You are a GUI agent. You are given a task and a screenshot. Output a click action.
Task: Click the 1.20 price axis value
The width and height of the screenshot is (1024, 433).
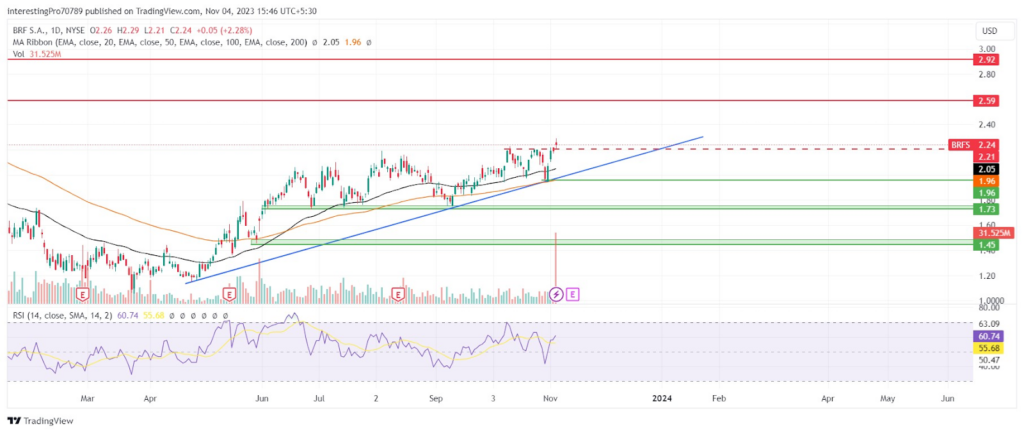click(987, 276)
